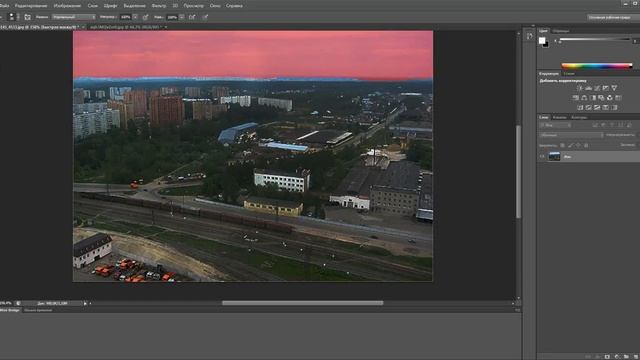This screenshot has width=640, height=360.
Task: Pick a color from the spectrum ramp
Action: [x=597, y=65]
